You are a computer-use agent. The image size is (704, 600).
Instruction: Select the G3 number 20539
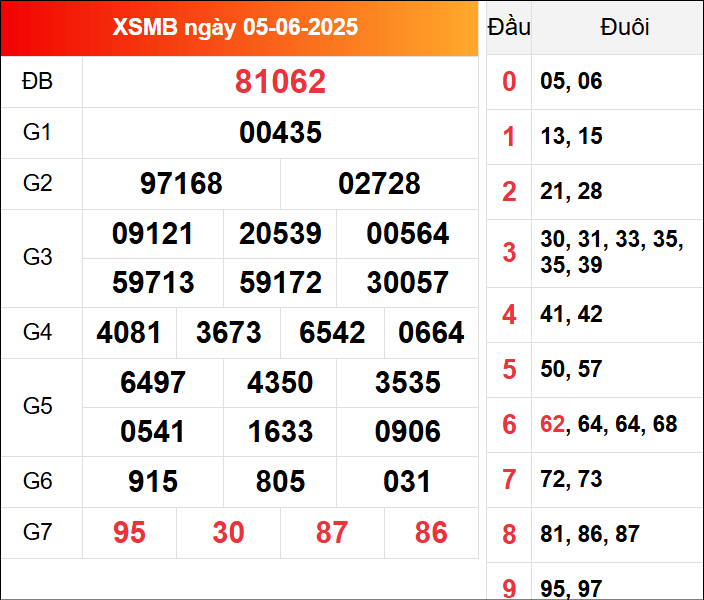click(280, 234)
